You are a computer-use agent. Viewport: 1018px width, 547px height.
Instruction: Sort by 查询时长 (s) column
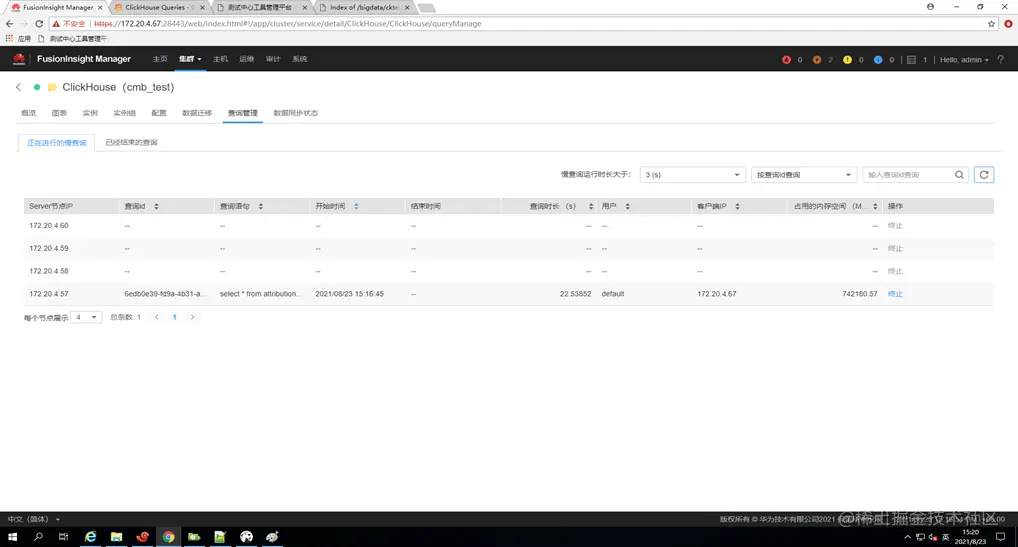click(x=591, y=206)
